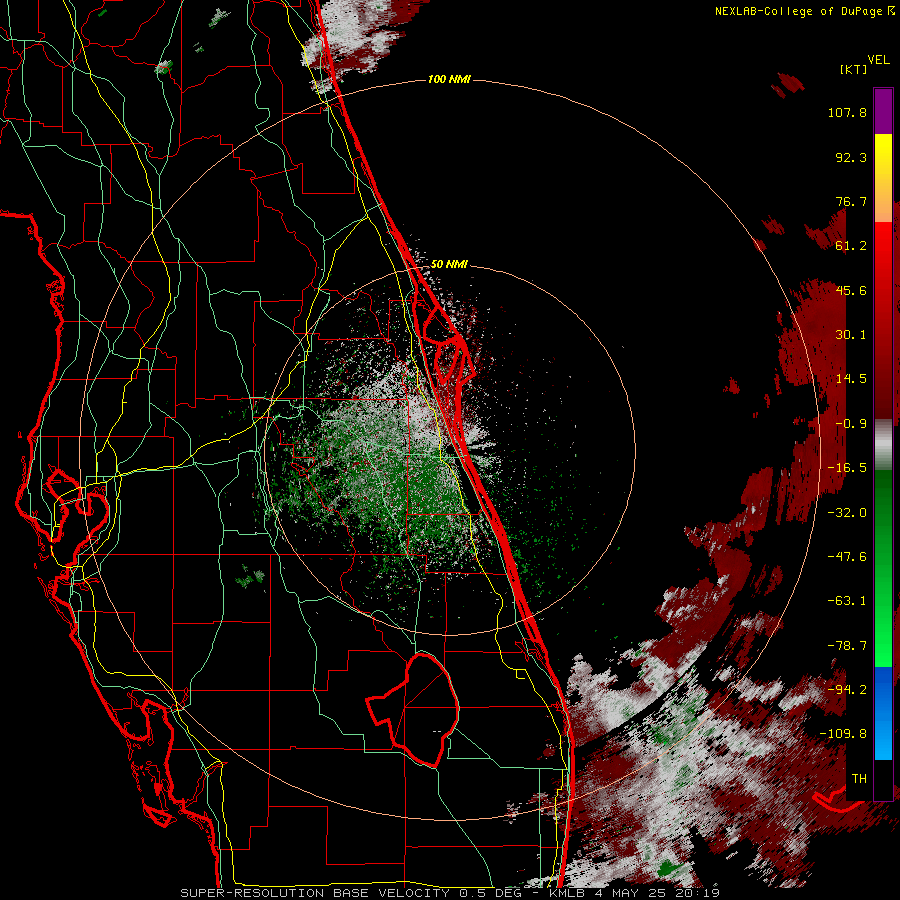900x900 pixels.
Task: Select the 30.1 scale value
Action: click(x=851, y=335)
